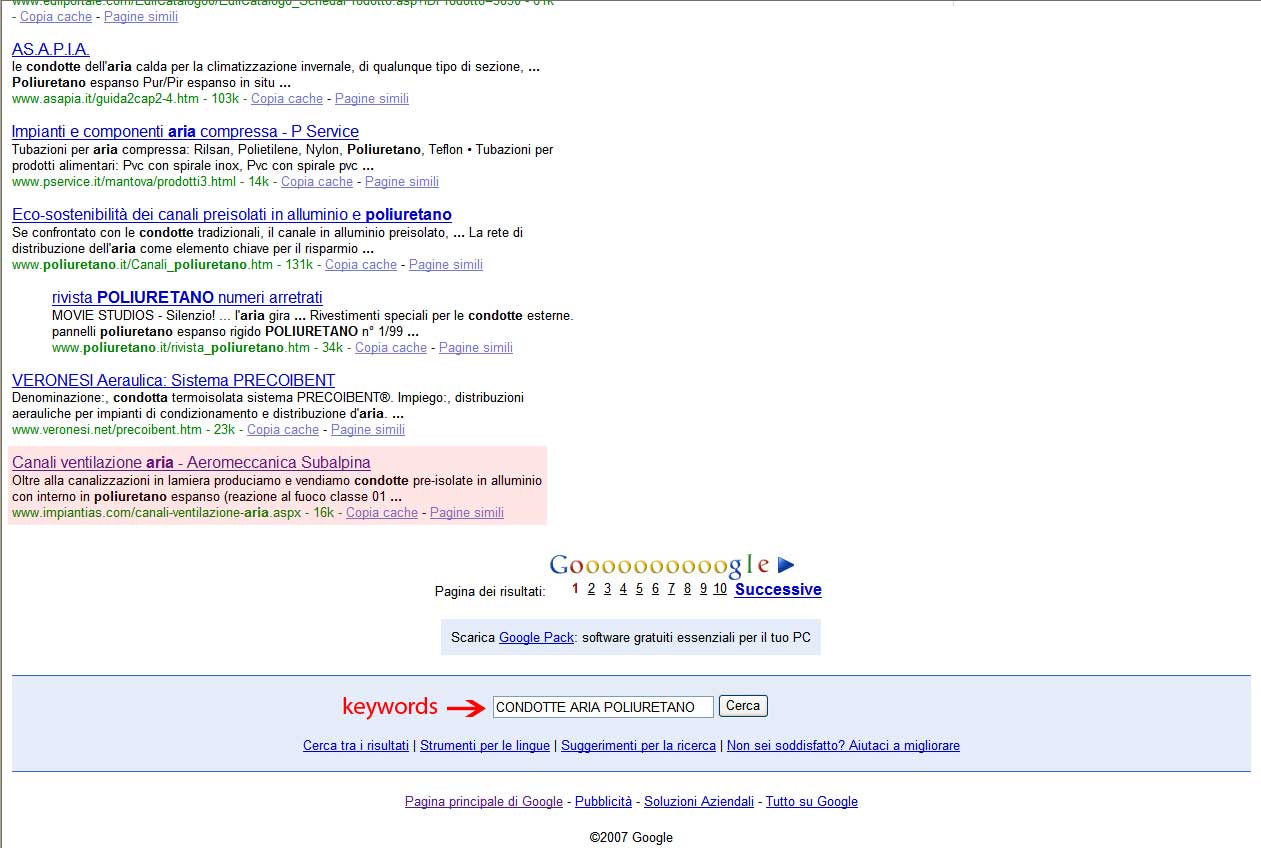Open the Successive next results link
The width and height of the screenshot is (1261, 848).
coord(778,590)
